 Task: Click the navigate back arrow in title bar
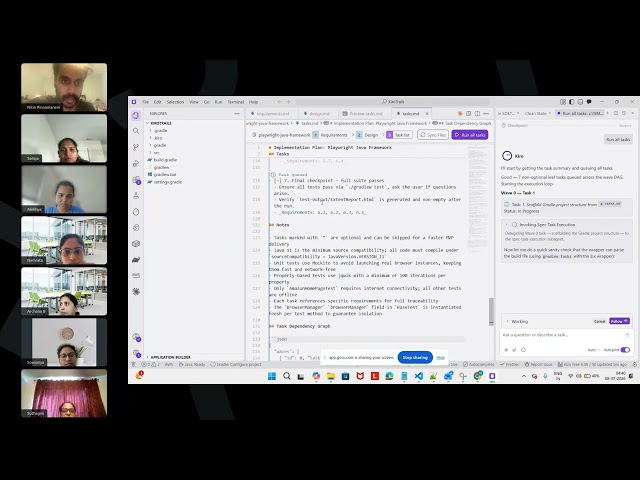[279, 102]
